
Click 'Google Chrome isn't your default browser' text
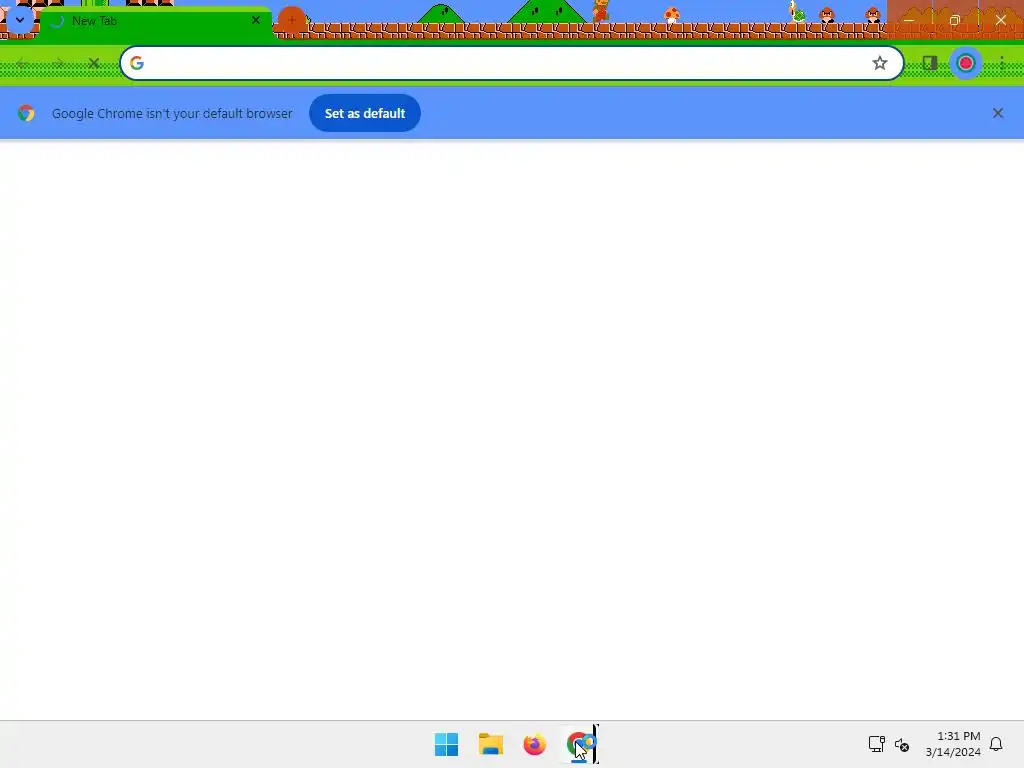click(172, 114)
